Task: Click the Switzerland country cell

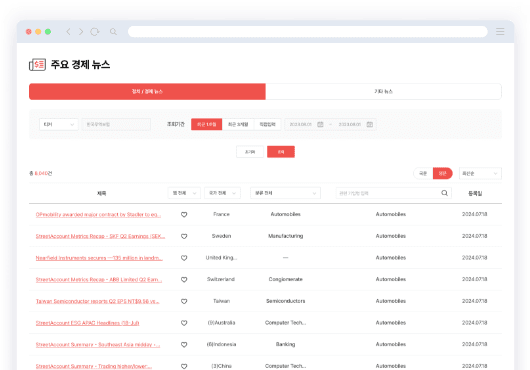Action: pyautogui.click(x=221, y=279)
